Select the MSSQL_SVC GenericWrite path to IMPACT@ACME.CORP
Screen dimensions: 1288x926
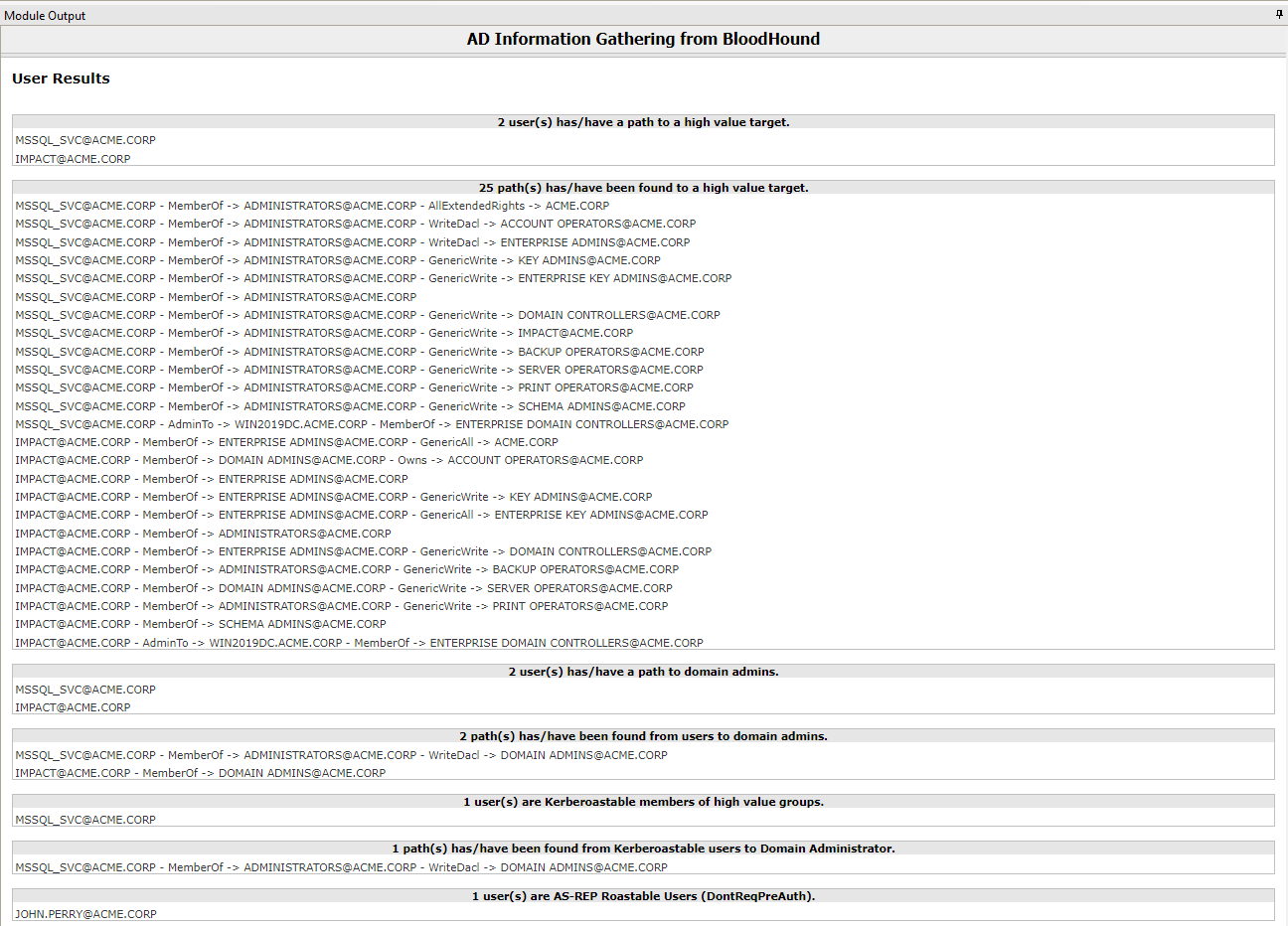click(x=324, y=333)
